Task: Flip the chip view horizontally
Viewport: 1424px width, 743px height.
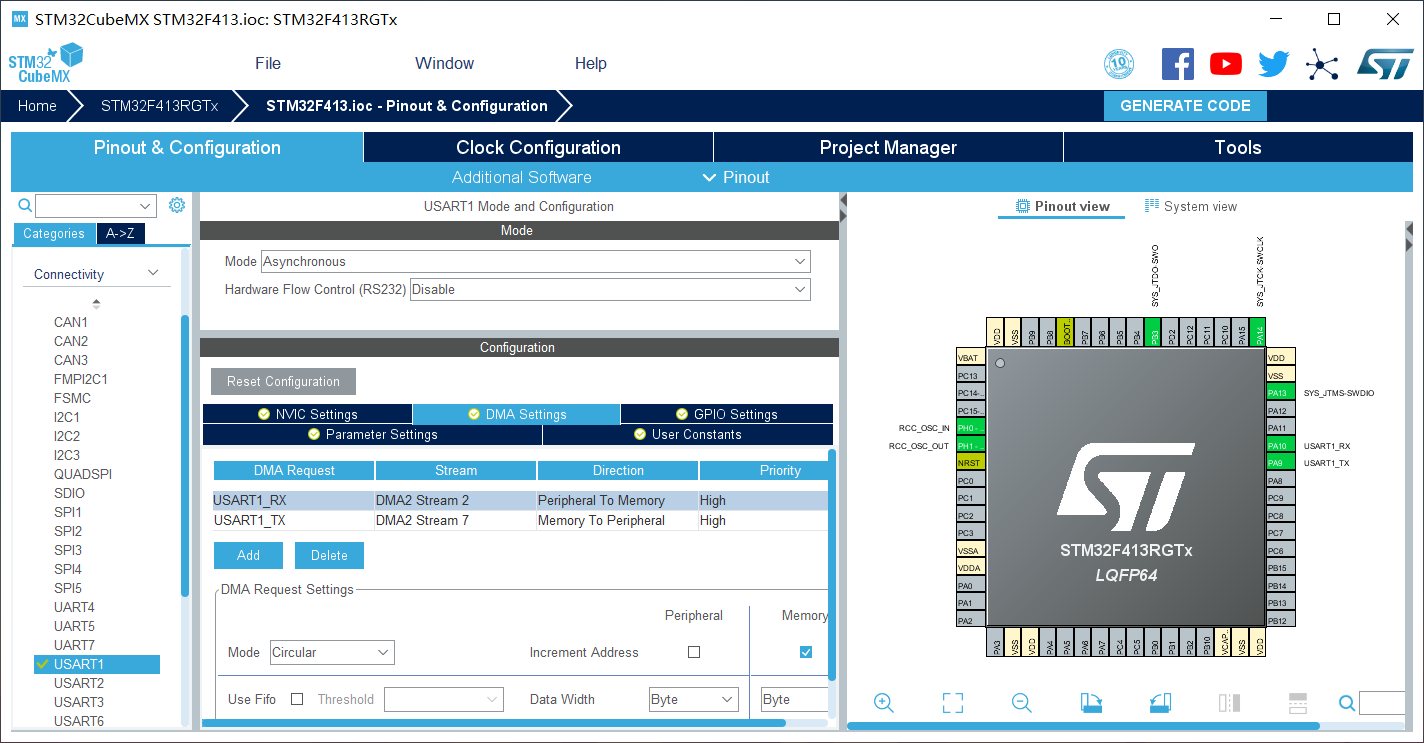Action: (x=1229, y=703)
